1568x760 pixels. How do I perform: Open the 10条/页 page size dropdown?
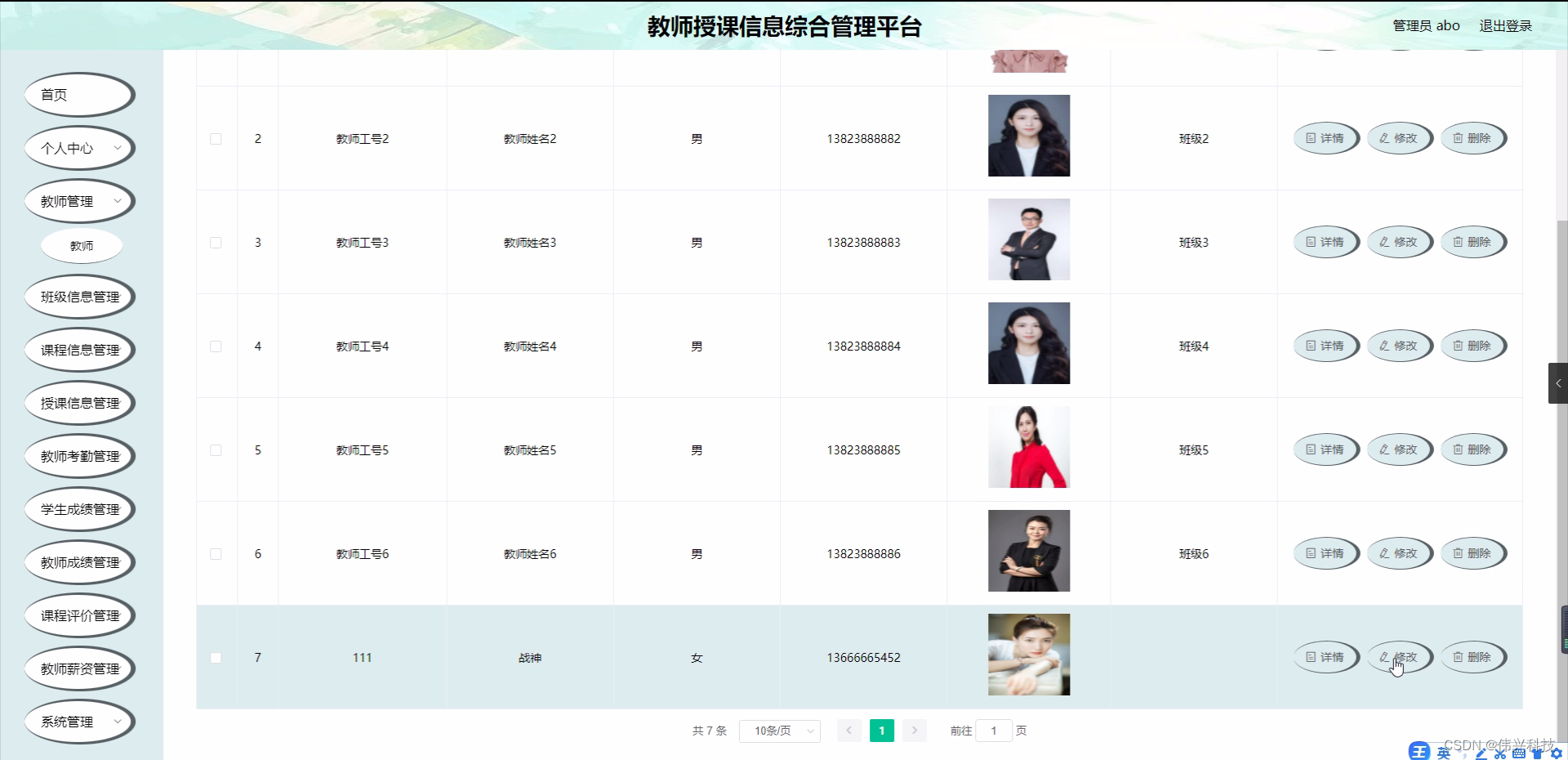click(779, 731)
